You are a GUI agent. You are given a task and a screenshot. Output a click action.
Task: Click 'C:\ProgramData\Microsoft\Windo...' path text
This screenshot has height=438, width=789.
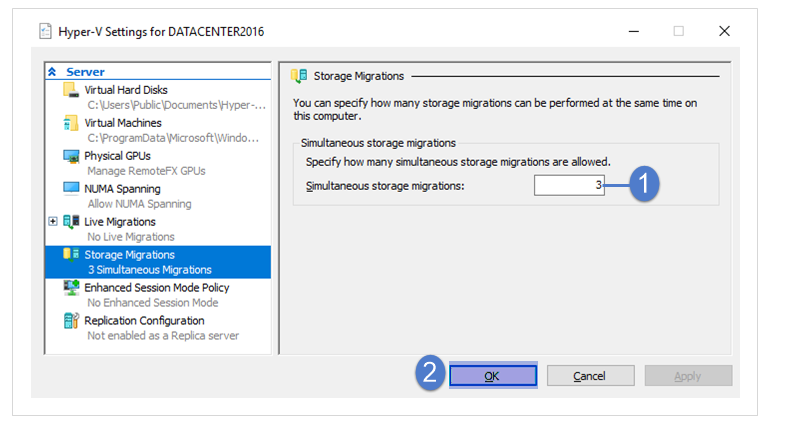[173, 138]
